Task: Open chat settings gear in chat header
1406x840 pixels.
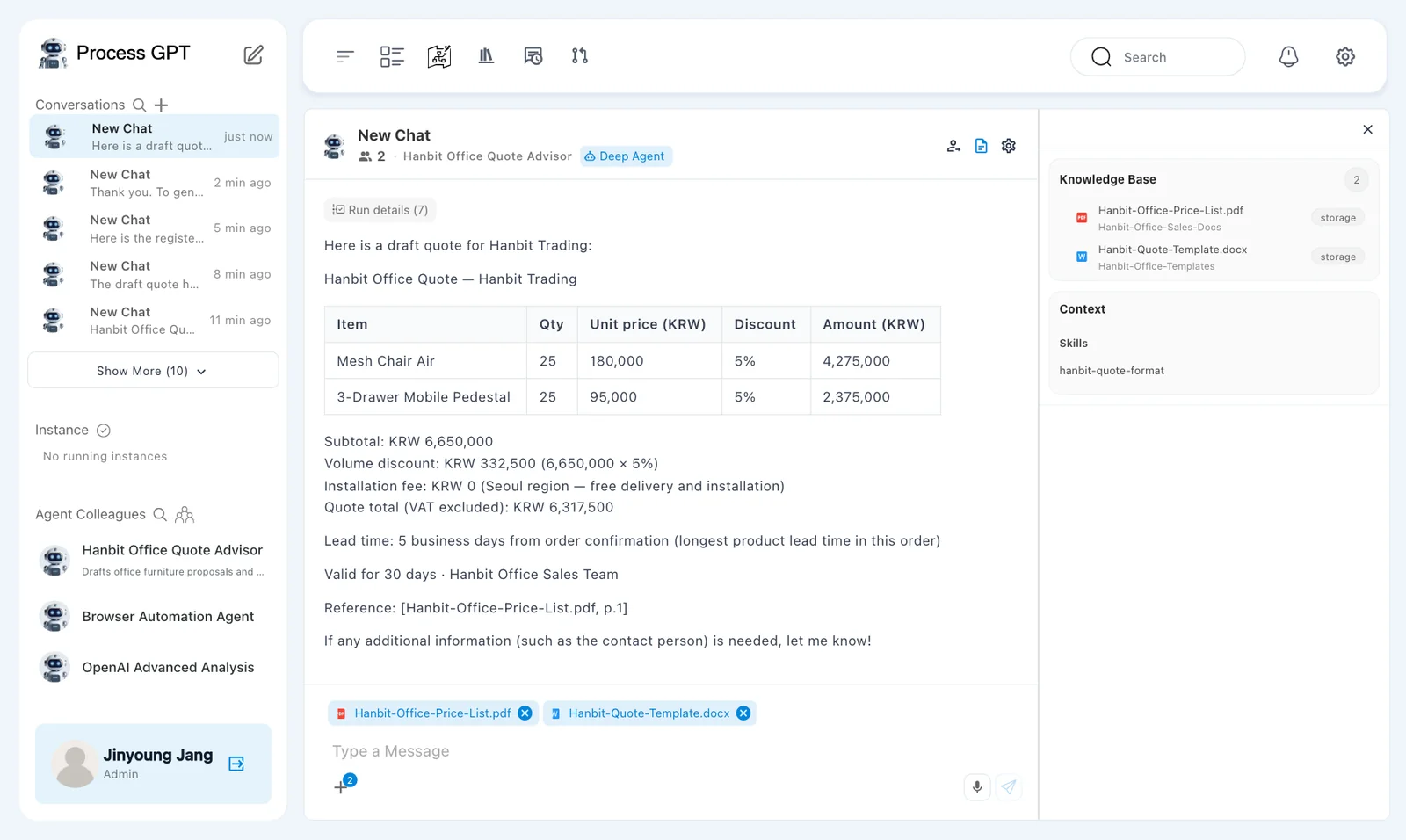Action: (1009, 146)
